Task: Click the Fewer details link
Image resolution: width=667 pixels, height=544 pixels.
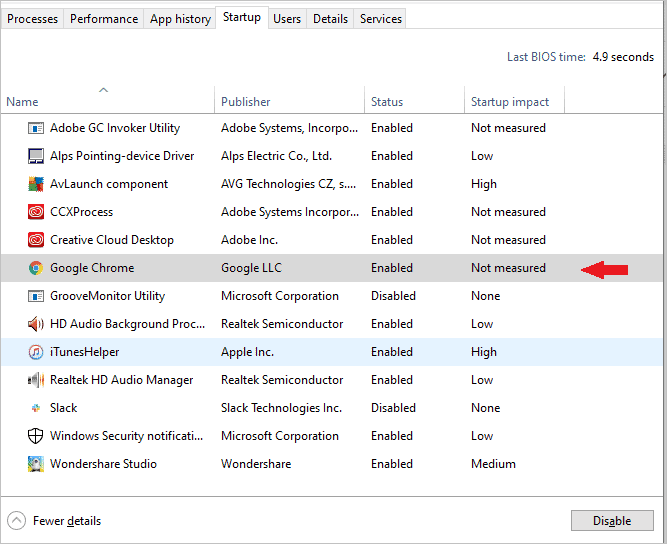Action: coord(67,521)
